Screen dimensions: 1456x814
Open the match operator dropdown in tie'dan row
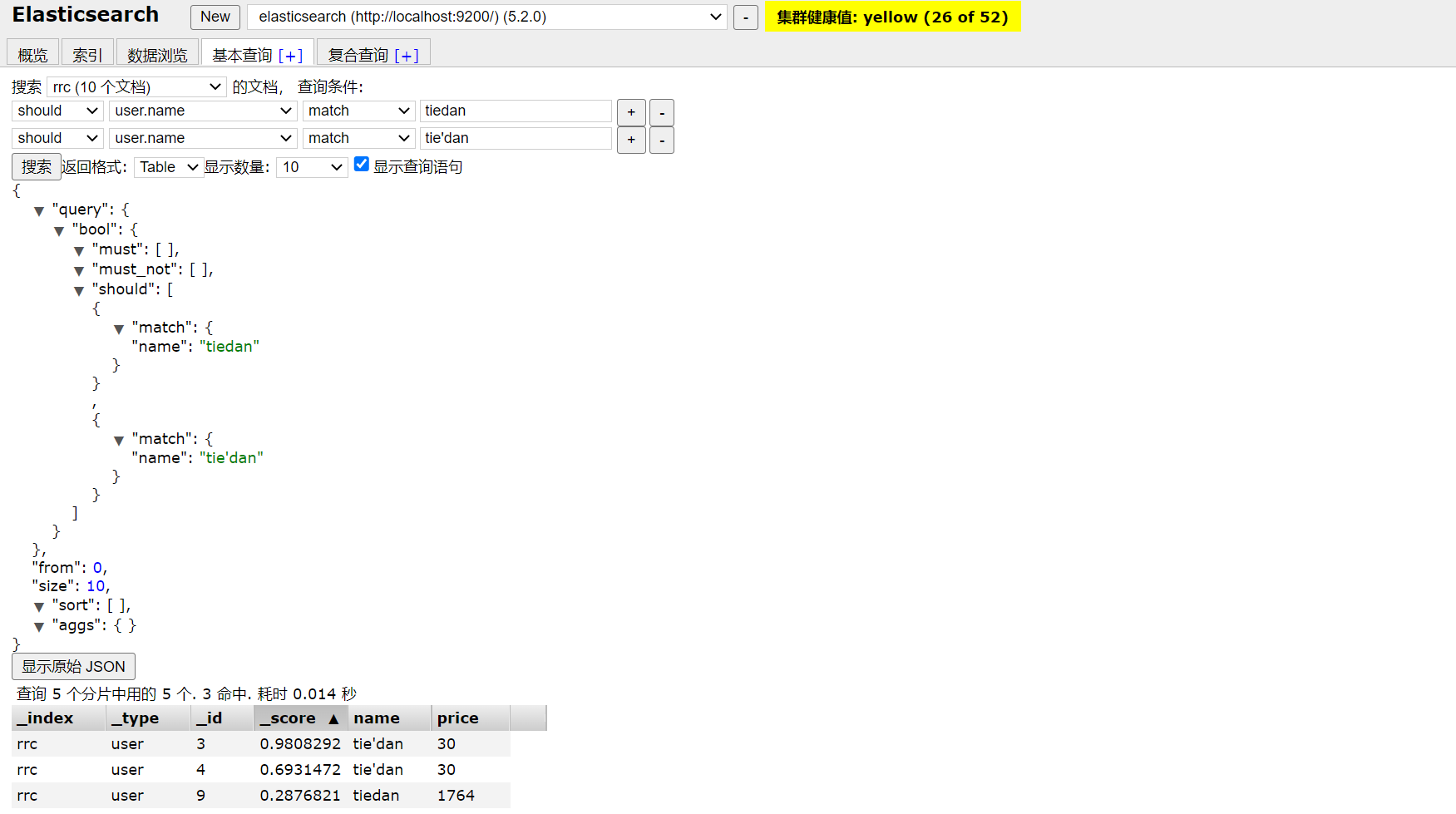point(358,138)
